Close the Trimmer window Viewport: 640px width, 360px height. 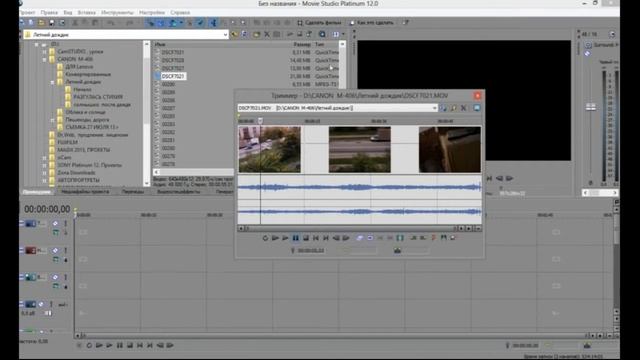coord(477,96)
